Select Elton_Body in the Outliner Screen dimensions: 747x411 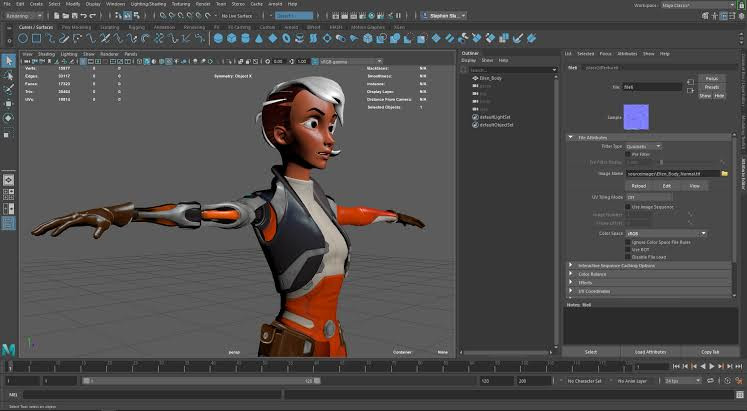tap(490, 78)
